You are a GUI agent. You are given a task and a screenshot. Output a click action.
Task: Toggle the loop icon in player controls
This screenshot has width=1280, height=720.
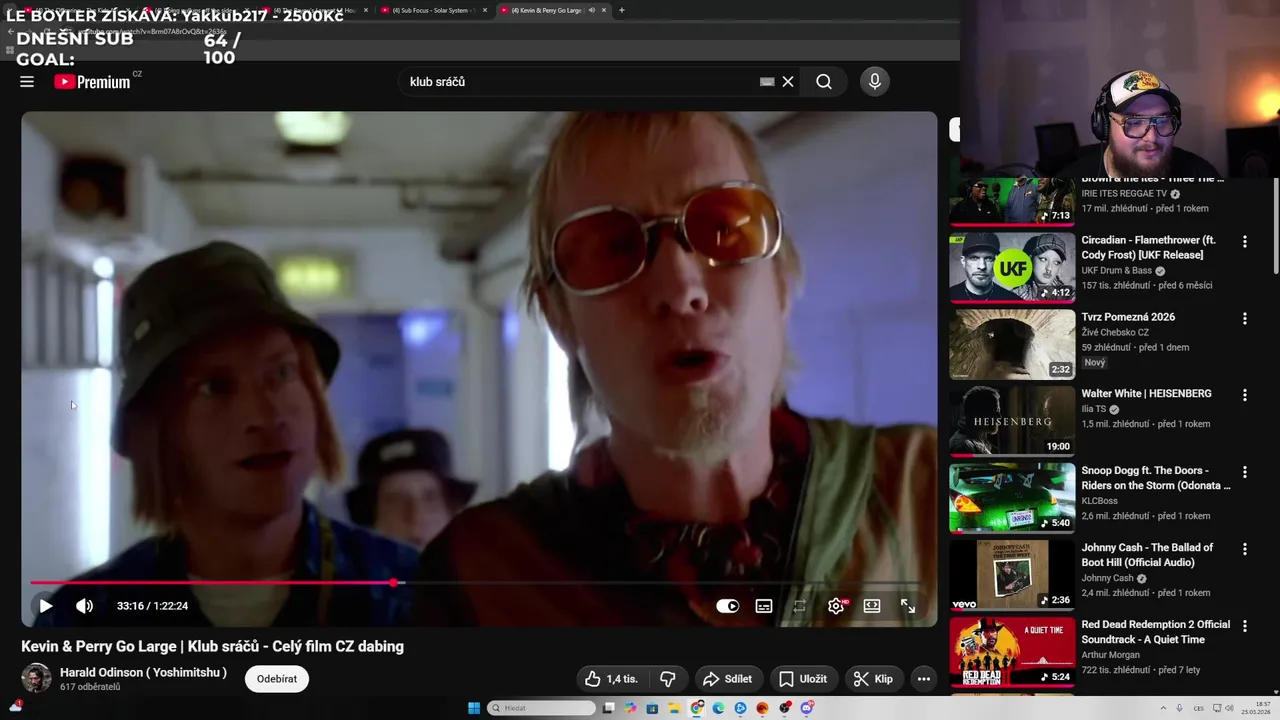(800, 606)
